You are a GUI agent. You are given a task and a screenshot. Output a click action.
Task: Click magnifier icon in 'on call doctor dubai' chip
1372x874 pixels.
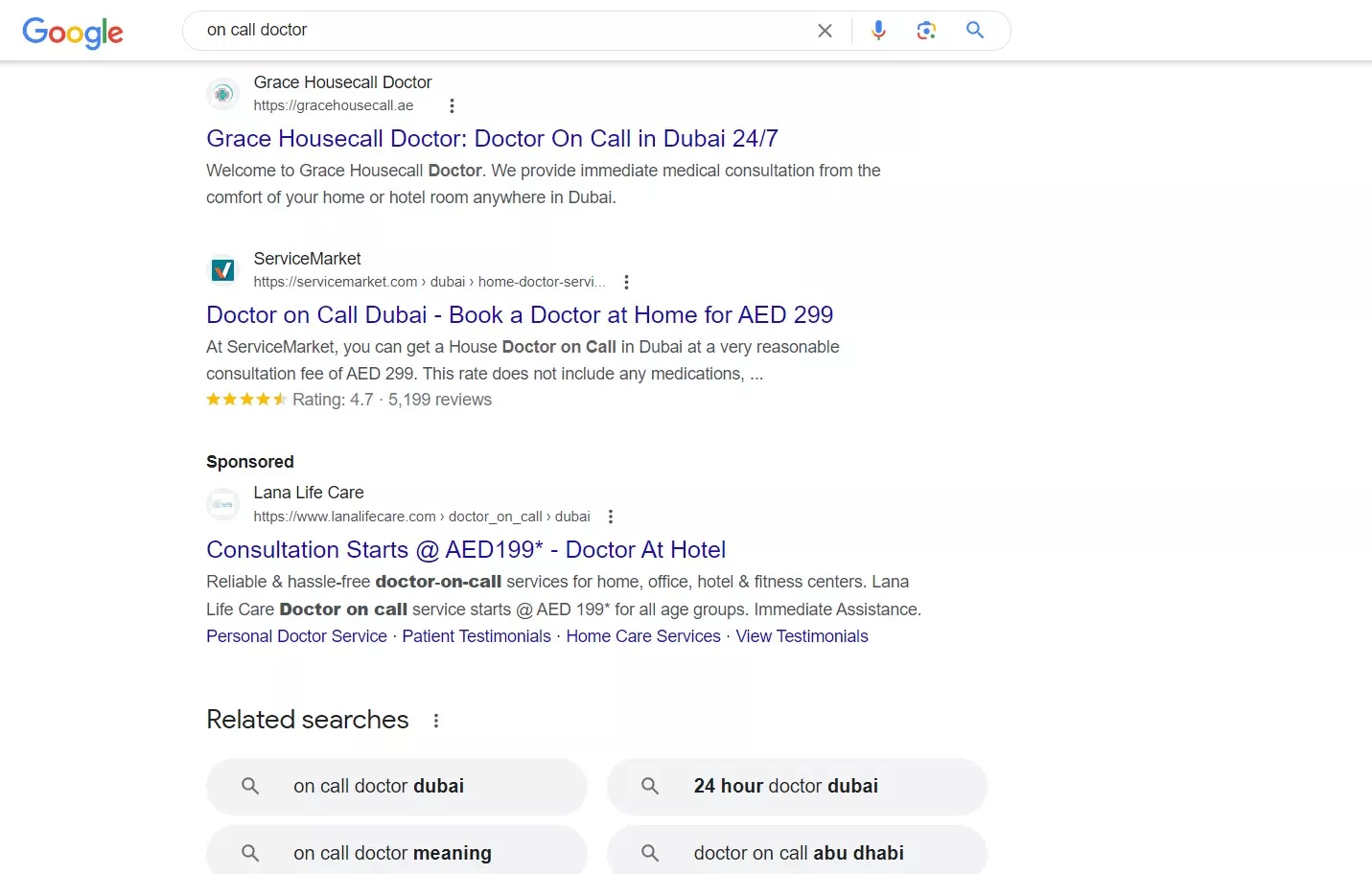[250, 786]
